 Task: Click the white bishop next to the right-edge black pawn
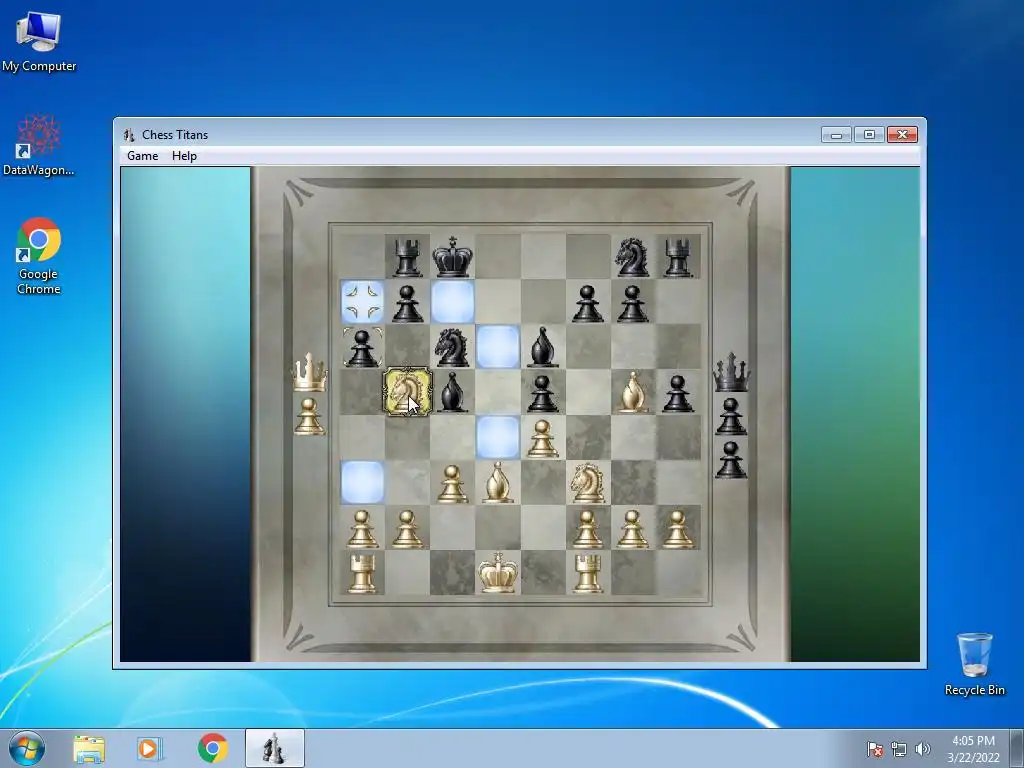pos(632,392)
